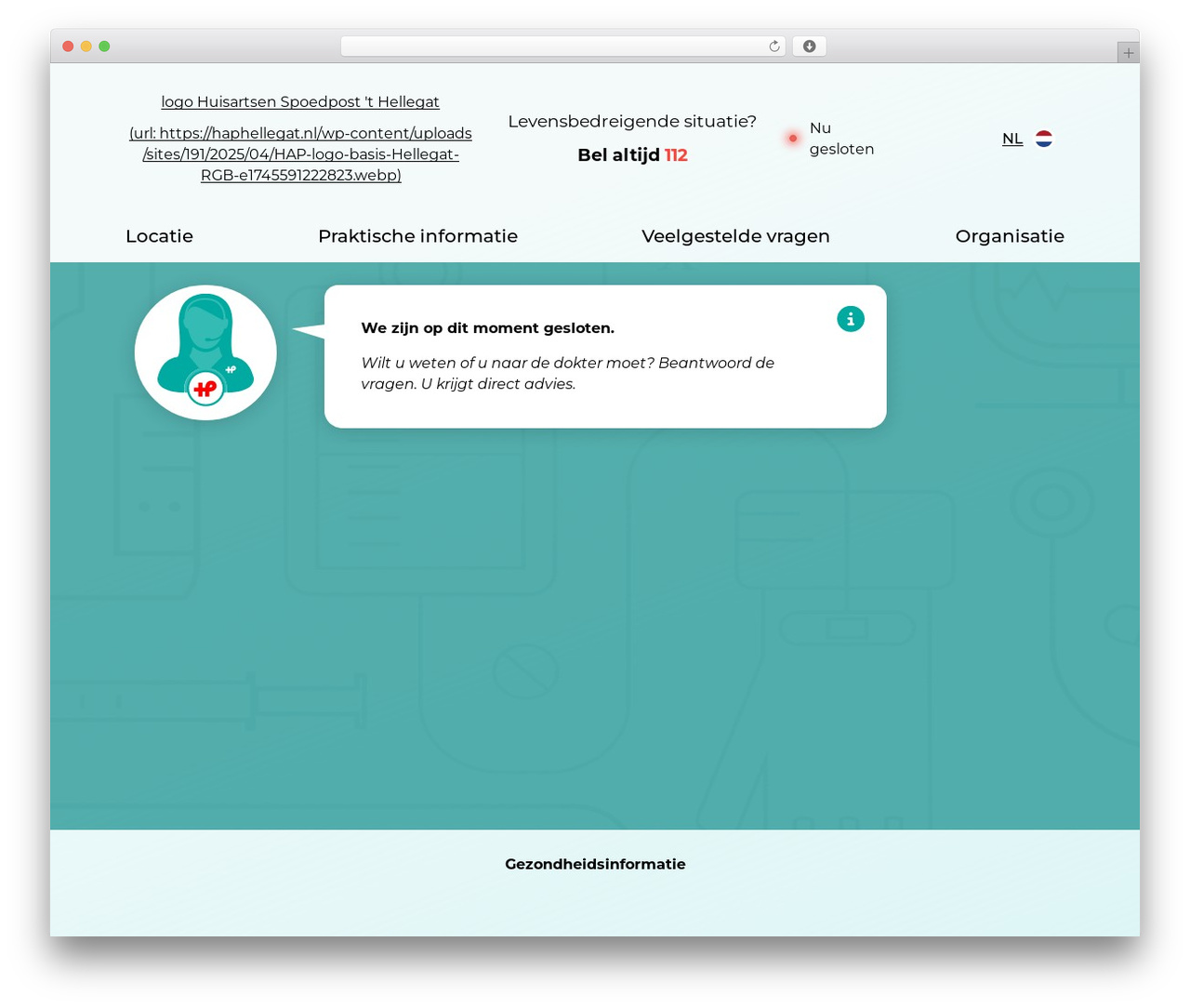Open the Veelgestelde vragen menu item
This screenshot has width=1190, height=1008.
pos(735,236)
